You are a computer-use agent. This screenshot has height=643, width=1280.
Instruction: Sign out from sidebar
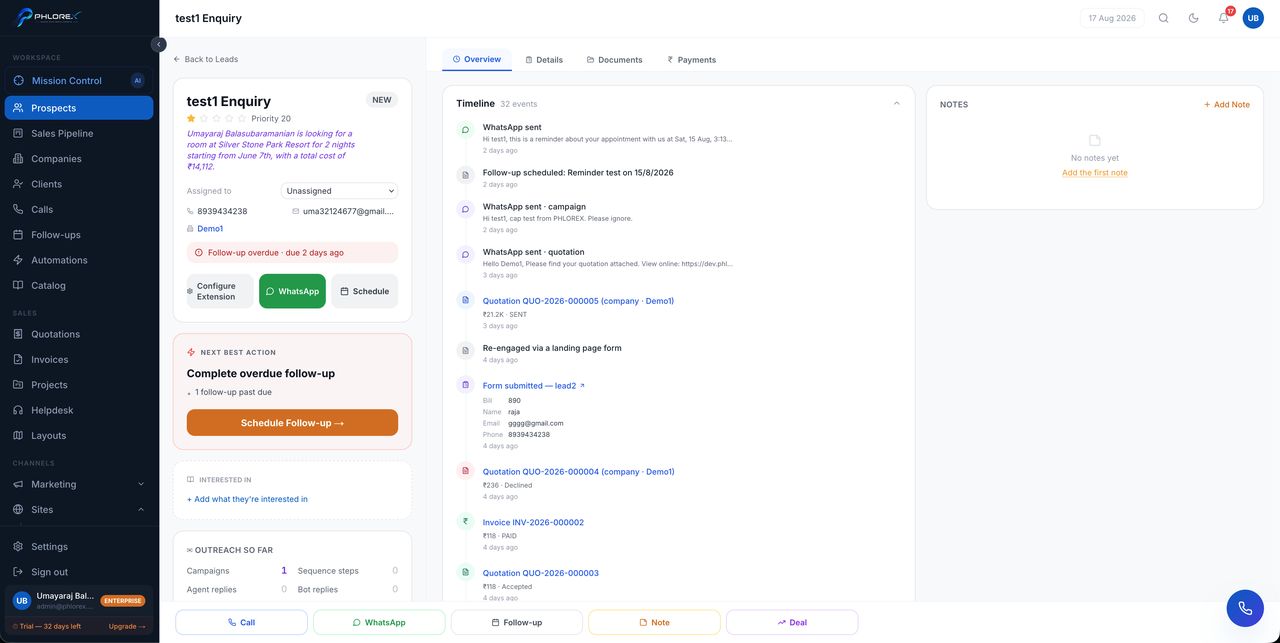tap(79, 572)
